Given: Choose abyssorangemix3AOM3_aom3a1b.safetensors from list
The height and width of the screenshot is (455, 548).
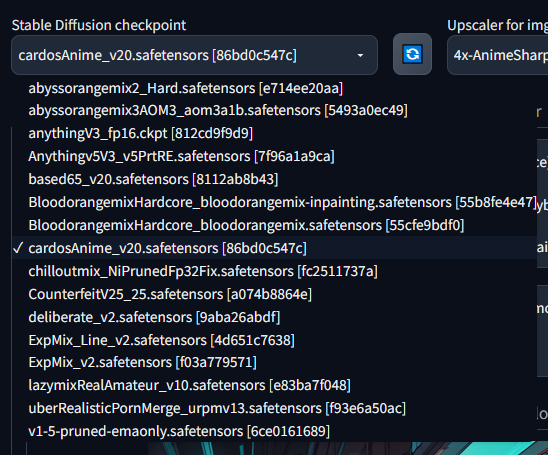Looking at the screenshot, I should tap(274, 110).
